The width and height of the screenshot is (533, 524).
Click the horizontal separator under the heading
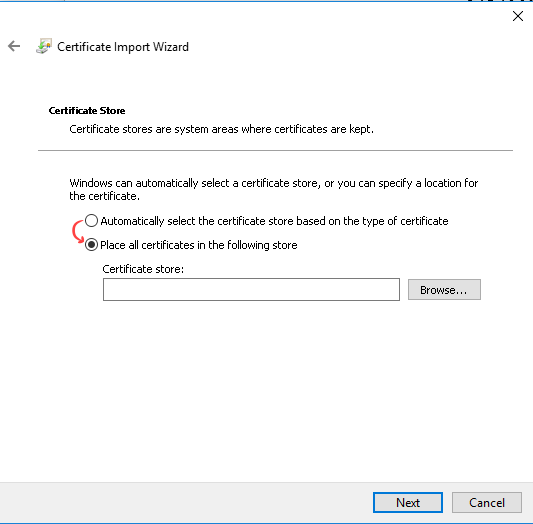click(x=275, y=150)
